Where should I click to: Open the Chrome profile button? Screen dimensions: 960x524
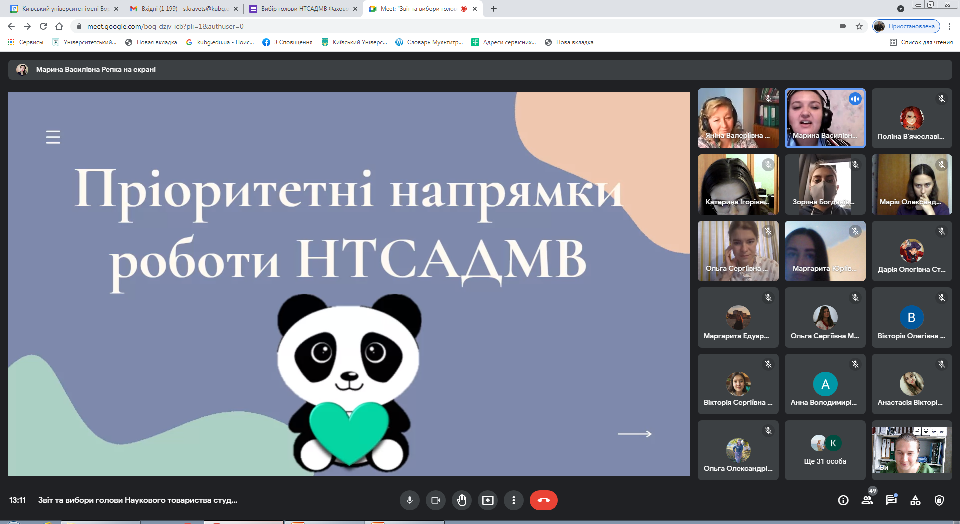click(x=908, y=25)
